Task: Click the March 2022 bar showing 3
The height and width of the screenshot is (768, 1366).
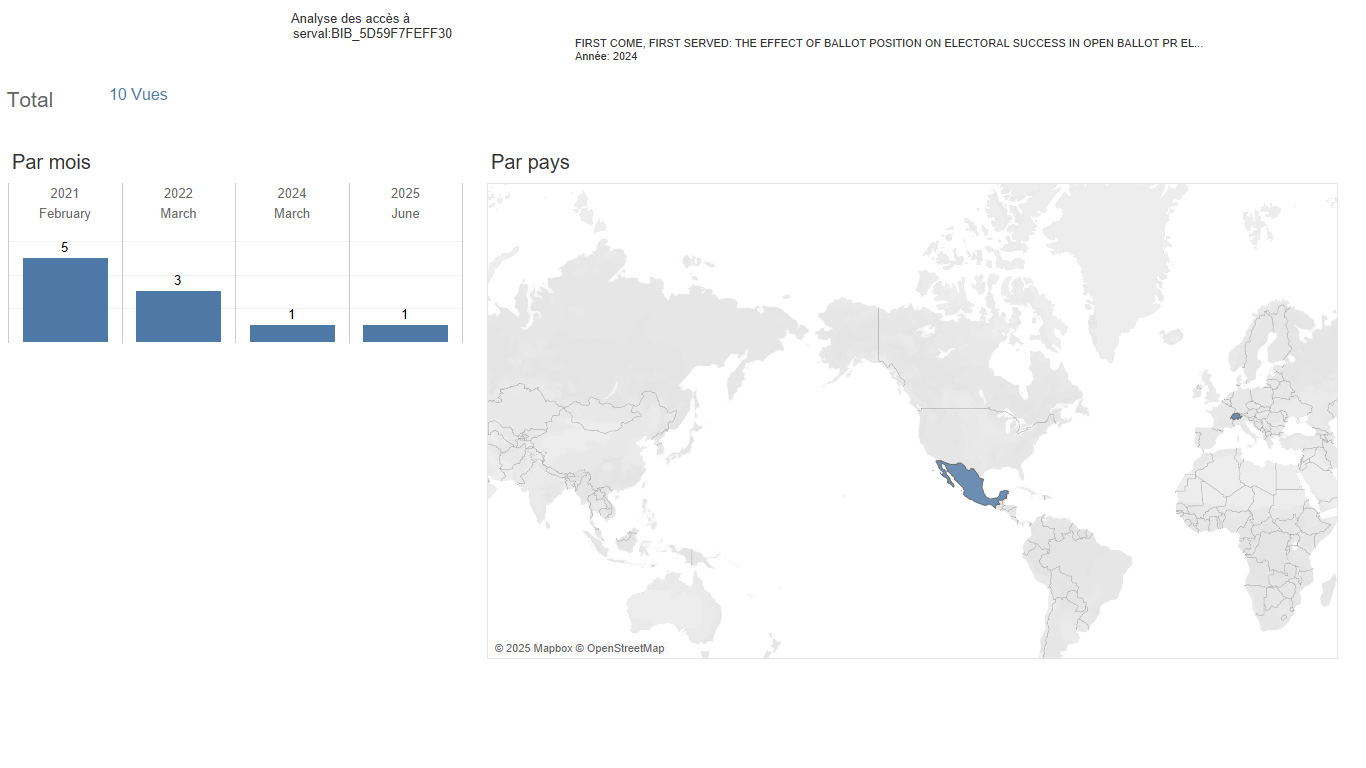Action: (178, 316)
